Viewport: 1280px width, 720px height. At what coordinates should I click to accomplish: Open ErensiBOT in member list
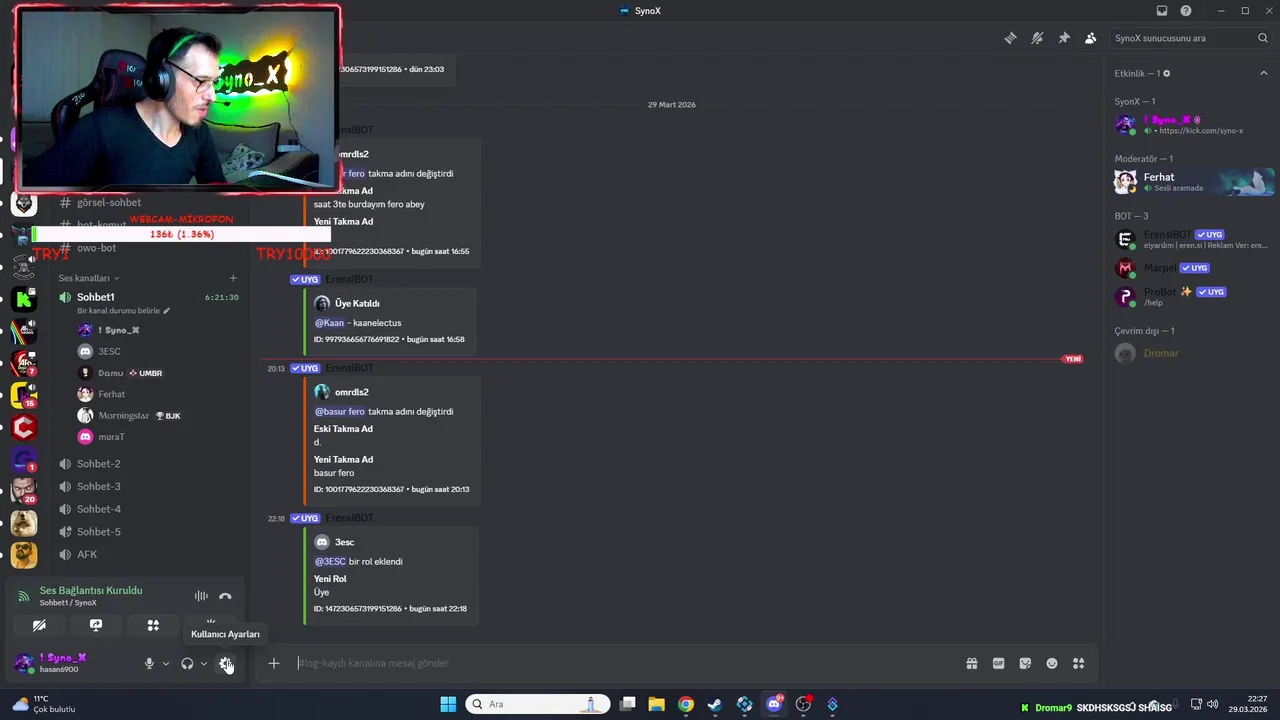pos(1192,240)
